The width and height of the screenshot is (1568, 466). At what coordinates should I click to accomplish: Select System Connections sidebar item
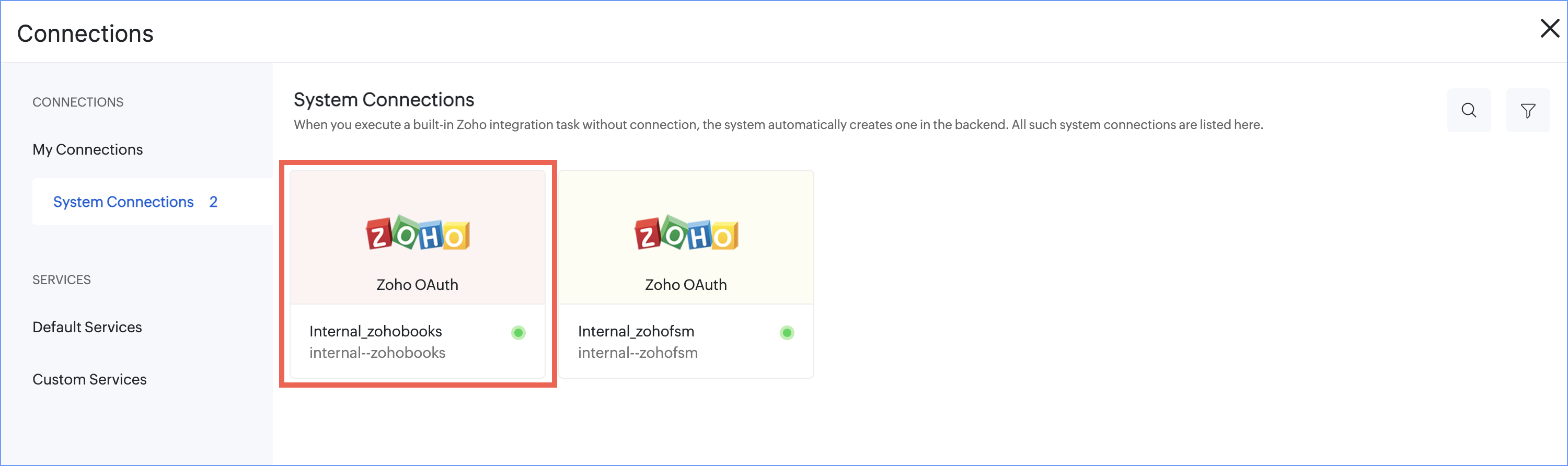pyautogui.click(x=123, y=202)
